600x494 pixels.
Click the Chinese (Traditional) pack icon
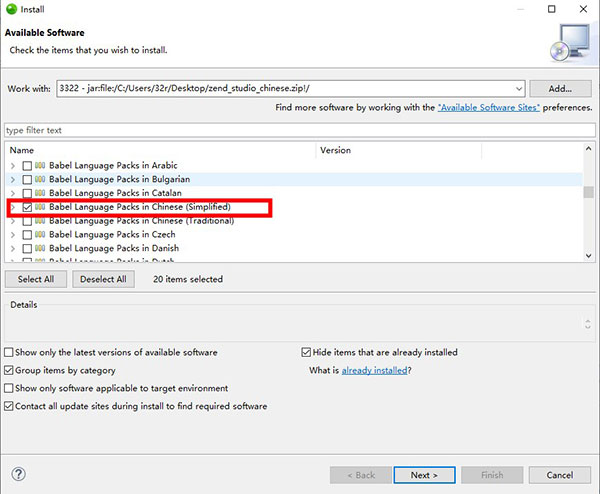pyautogui.click(x=40, y=221)
